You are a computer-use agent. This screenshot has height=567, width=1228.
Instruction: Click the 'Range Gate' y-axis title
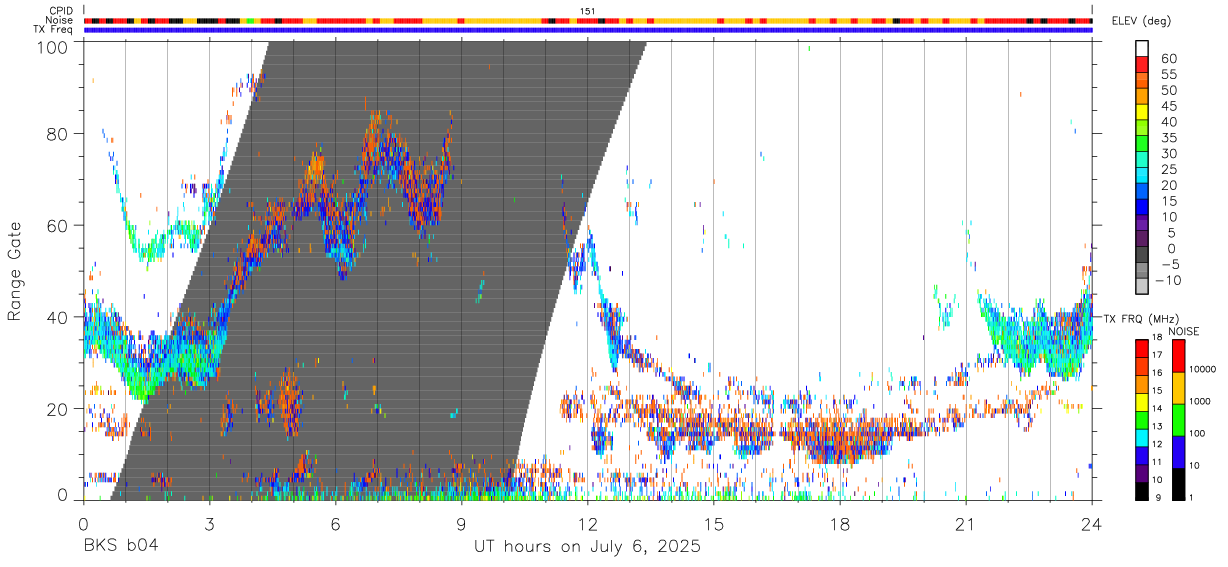tap(15, 271)
